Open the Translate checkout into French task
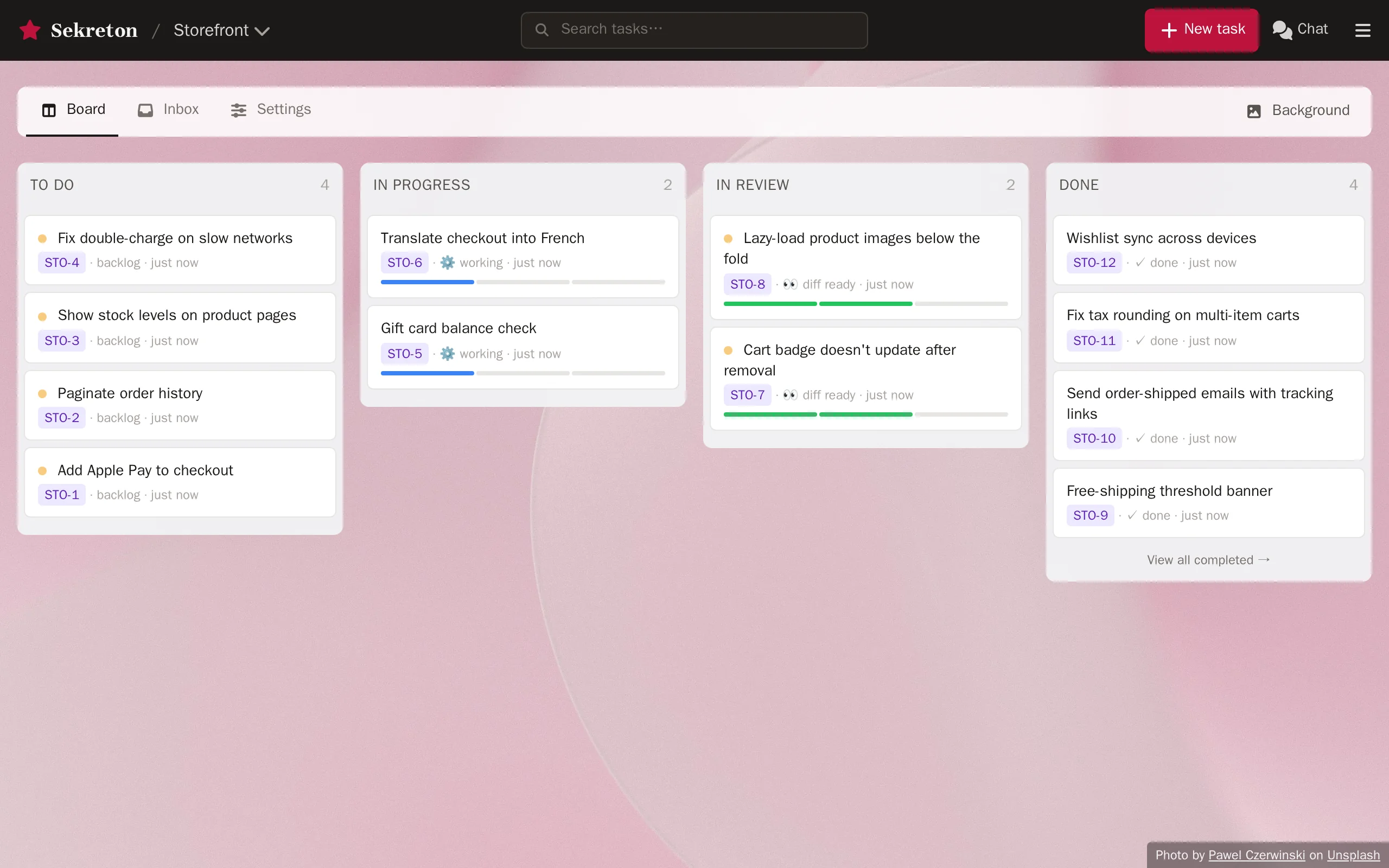This screenshot has width=1389, height=868. 523,257
